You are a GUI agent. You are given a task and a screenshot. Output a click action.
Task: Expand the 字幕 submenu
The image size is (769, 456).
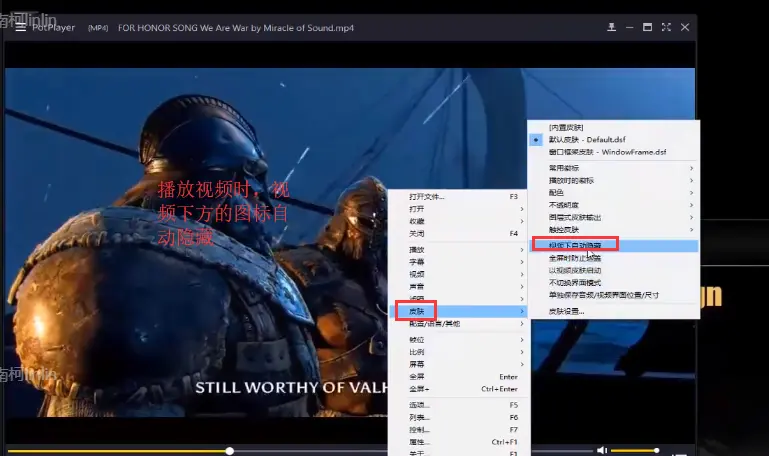tap(458, 262)
